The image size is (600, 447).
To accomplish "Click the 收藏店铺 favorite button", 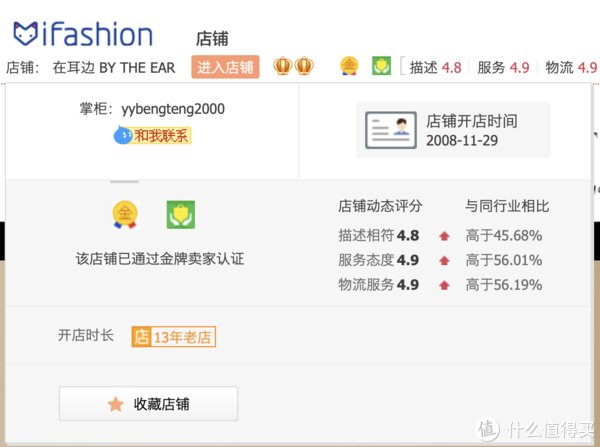I will point(148,404).
